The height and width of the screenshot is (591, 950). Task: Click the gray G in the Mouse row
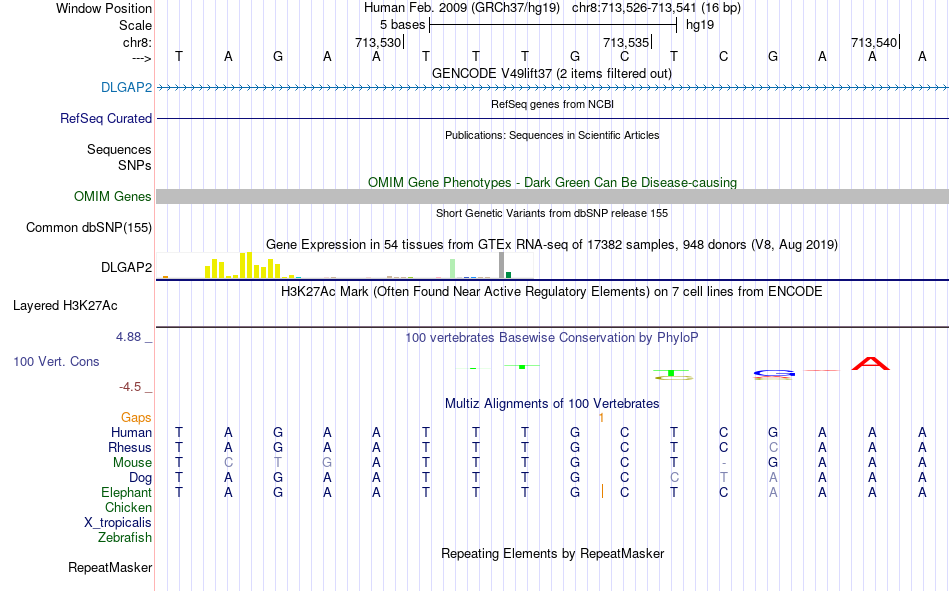point(327,462)
